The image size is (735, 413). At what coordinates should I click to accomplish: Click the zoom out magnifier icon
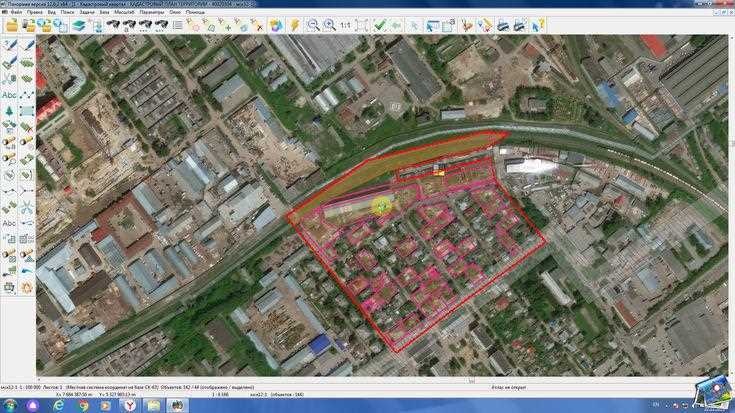tap(313, 25)
